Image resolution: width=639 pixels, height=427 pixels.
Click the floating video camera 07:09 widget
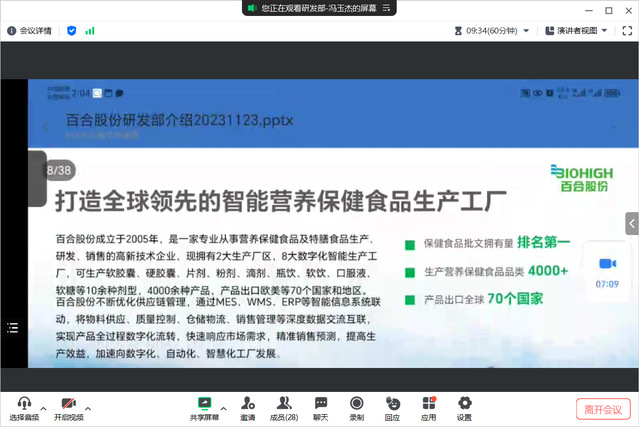pos(607,270)
